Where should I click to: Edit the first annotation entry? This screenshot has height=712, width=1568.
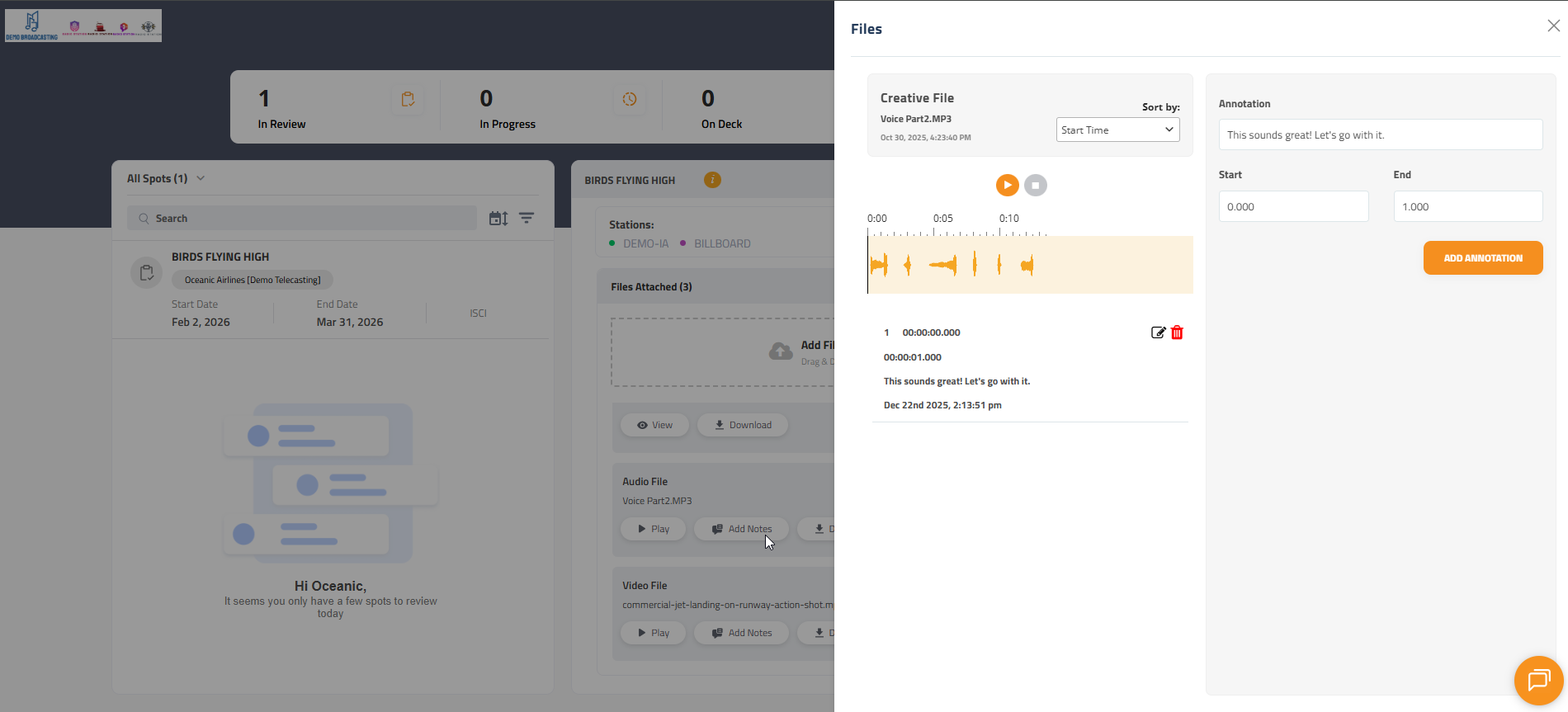(1158, 332)
